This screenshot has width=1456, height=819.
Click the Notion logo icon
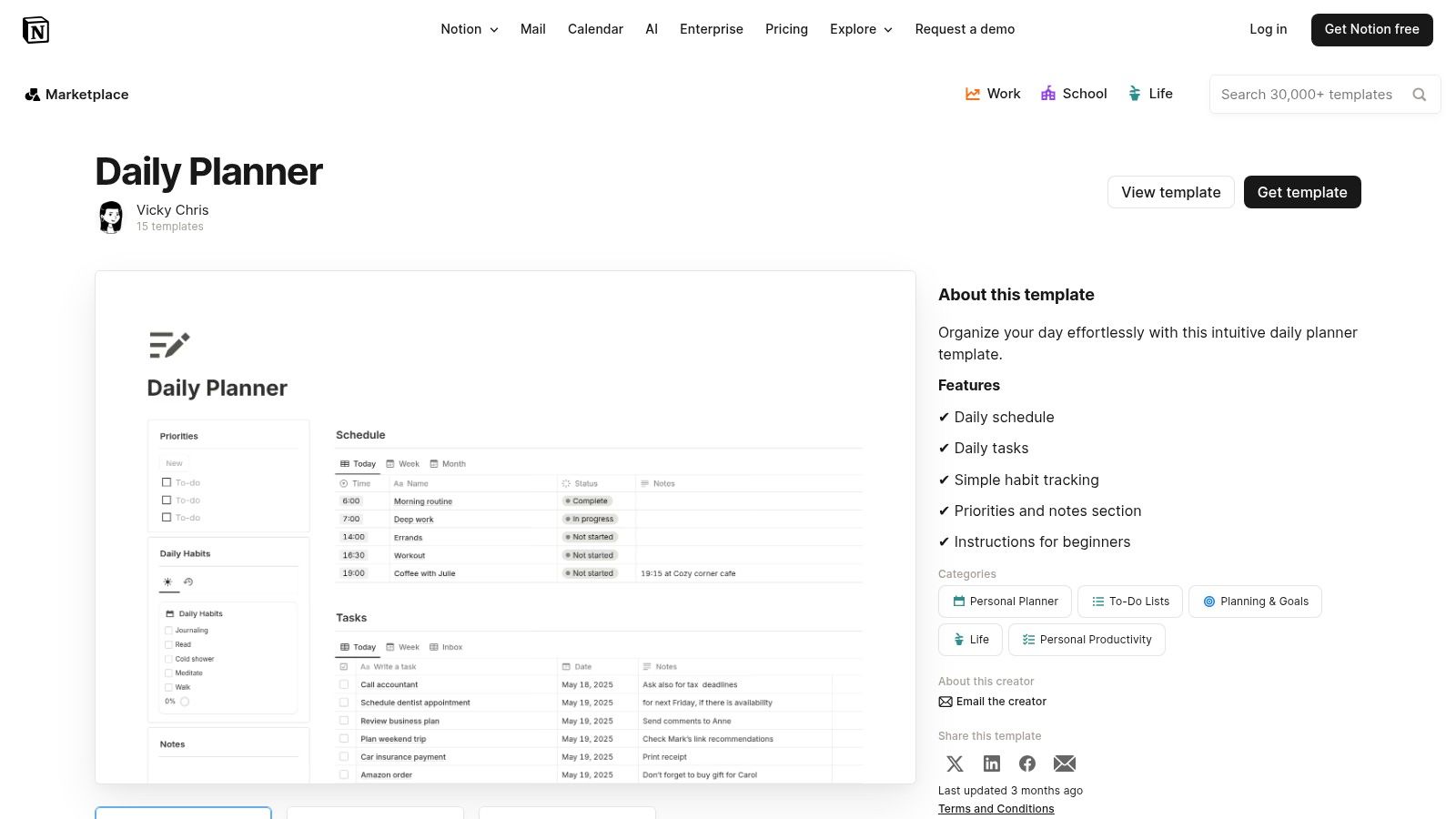[x=35, y=30]
